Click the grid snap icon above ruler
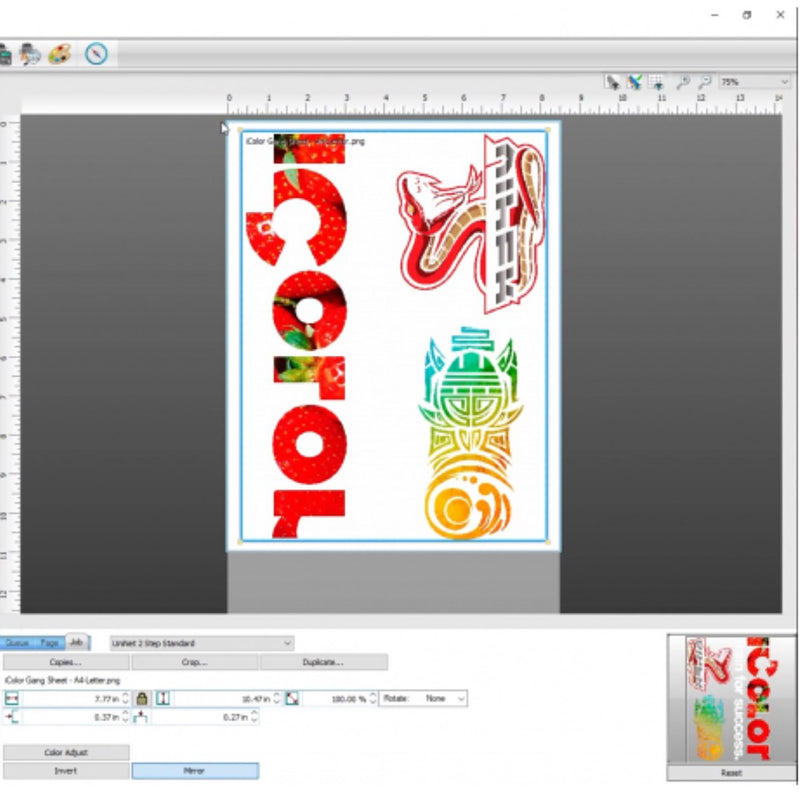The height and width of the screenshot is (800, 800). tap(656, 83)
